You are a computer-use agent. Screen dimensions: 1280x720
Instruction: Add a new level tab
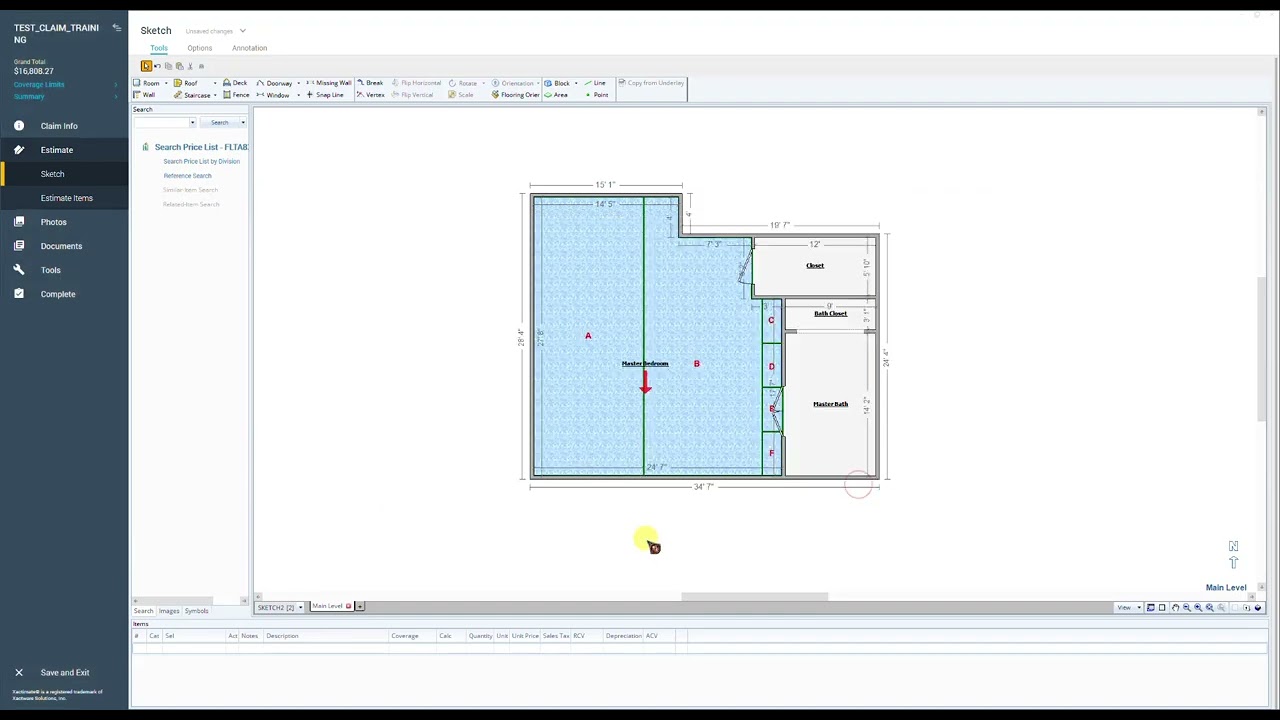click(360, 607)
